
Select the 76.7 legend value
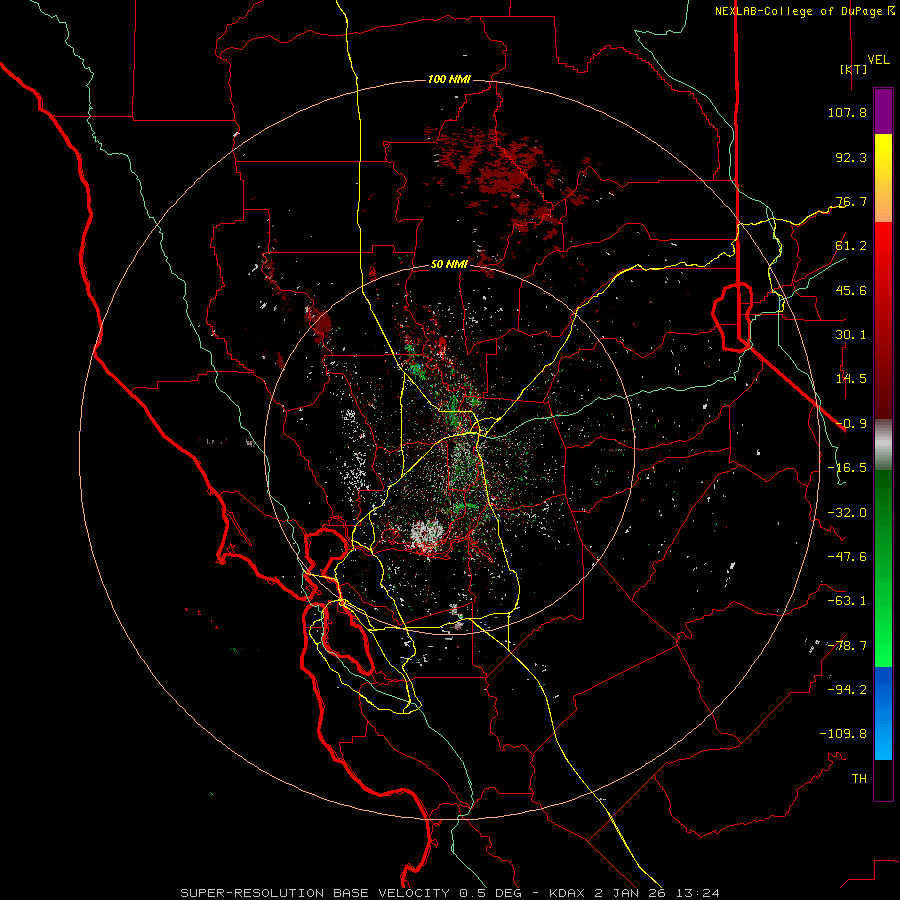coord(851,201)
